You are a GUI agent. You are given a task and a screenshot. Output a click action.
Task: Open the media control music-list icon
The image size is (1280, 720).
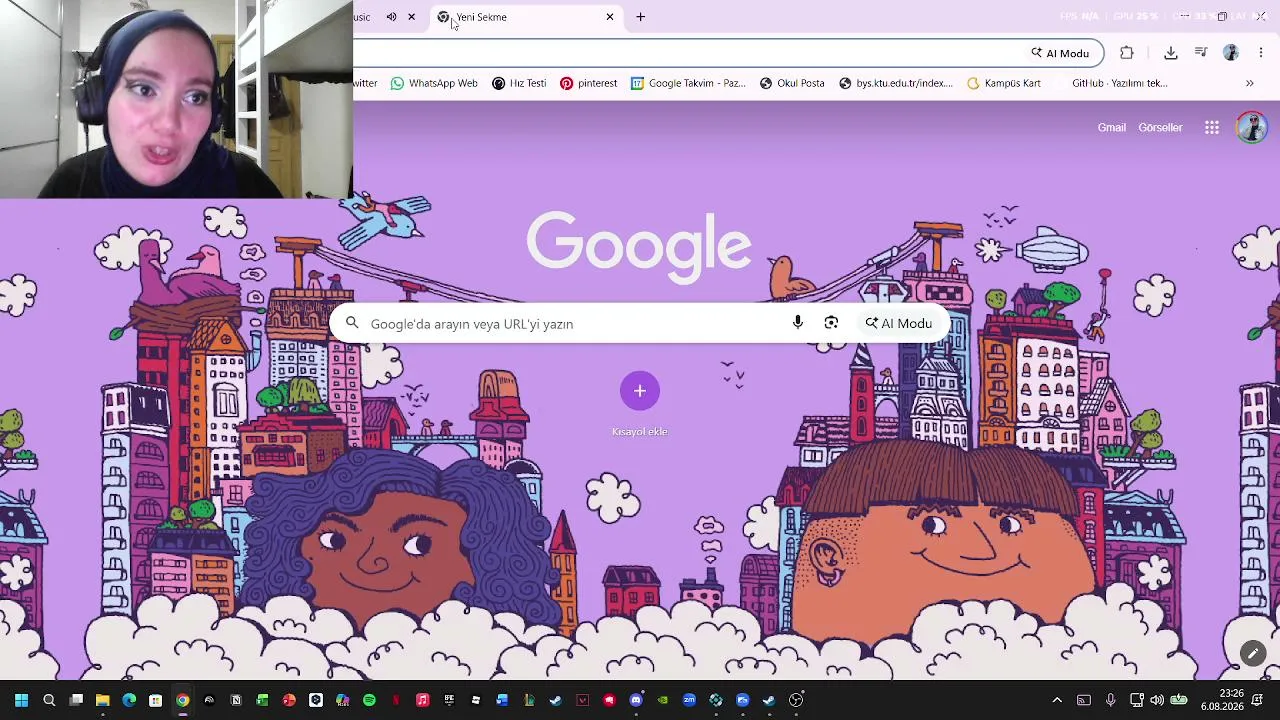pos(1201,53)
